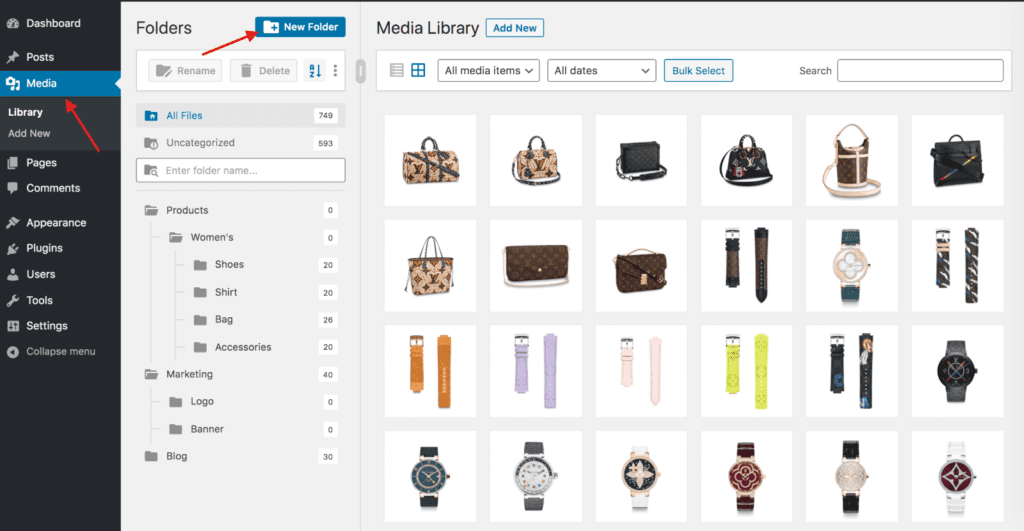
Task: Select the Uncategorized row
Action: click(241, 143)
